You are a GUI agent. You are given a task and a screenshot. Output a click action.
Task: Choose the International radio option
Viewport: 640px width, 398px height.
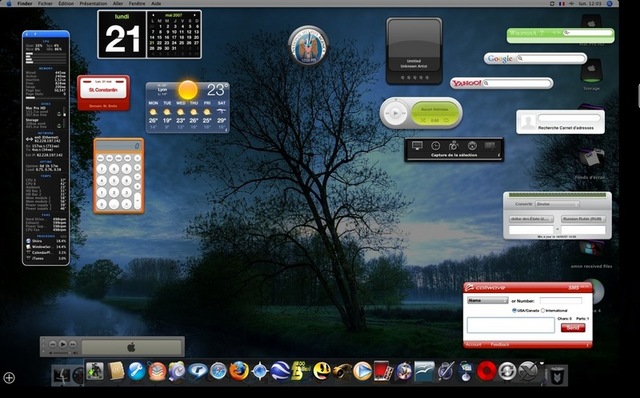click(x=543, y=311)
